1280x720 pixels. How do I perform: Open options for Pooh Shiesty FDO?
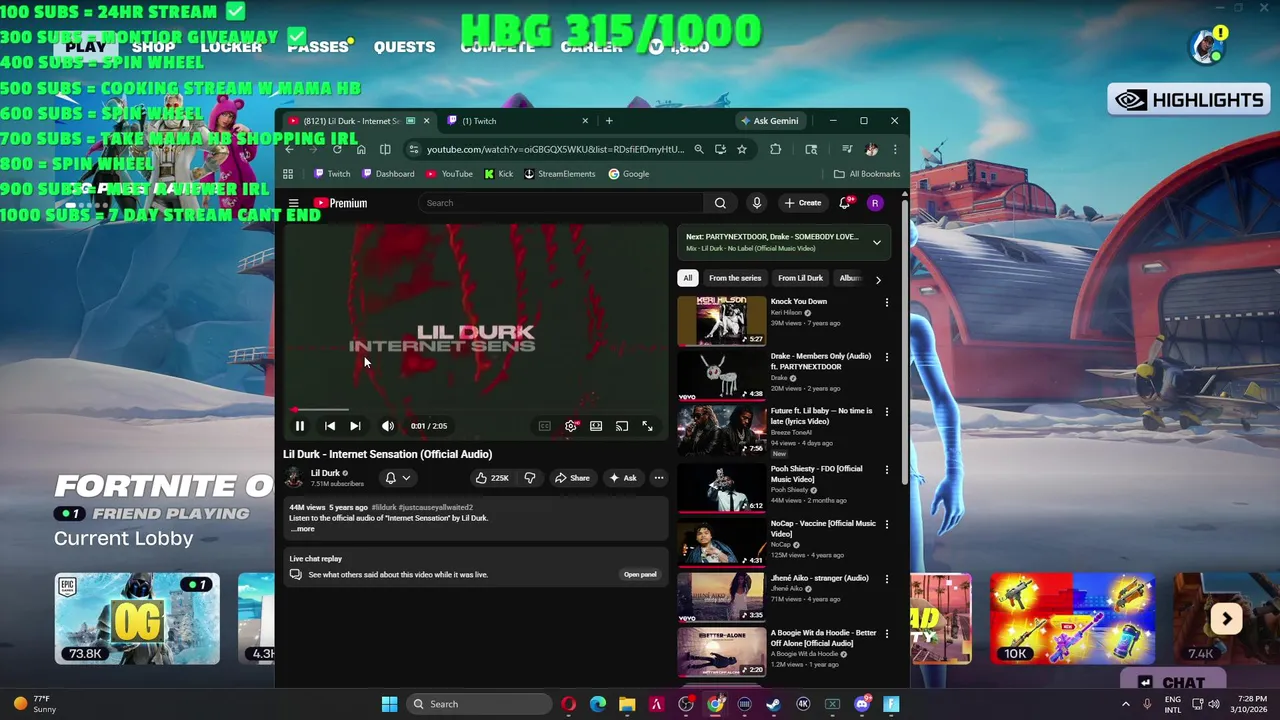886,470
